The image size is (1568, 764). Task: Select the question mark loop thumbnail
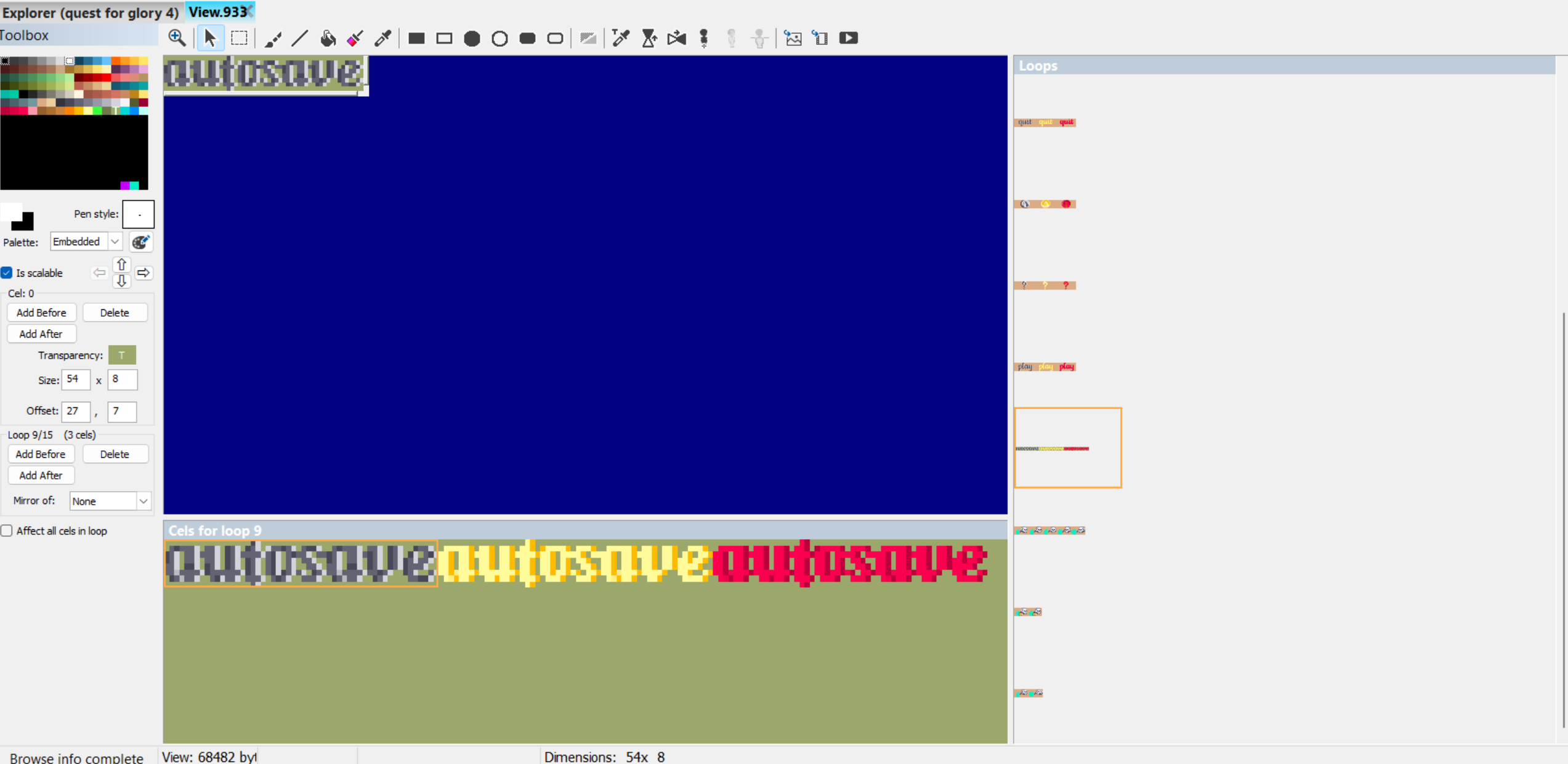coord(1045,285)
